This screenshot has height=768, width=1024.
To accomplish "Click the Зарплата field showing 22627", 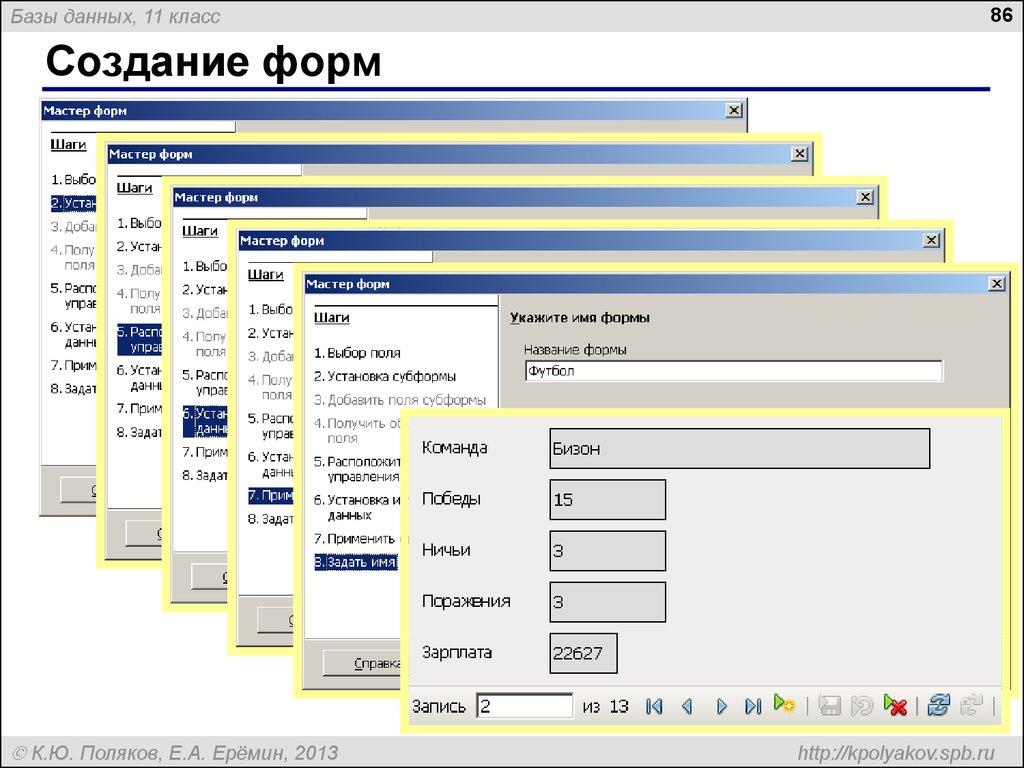I will click(584, 652).
